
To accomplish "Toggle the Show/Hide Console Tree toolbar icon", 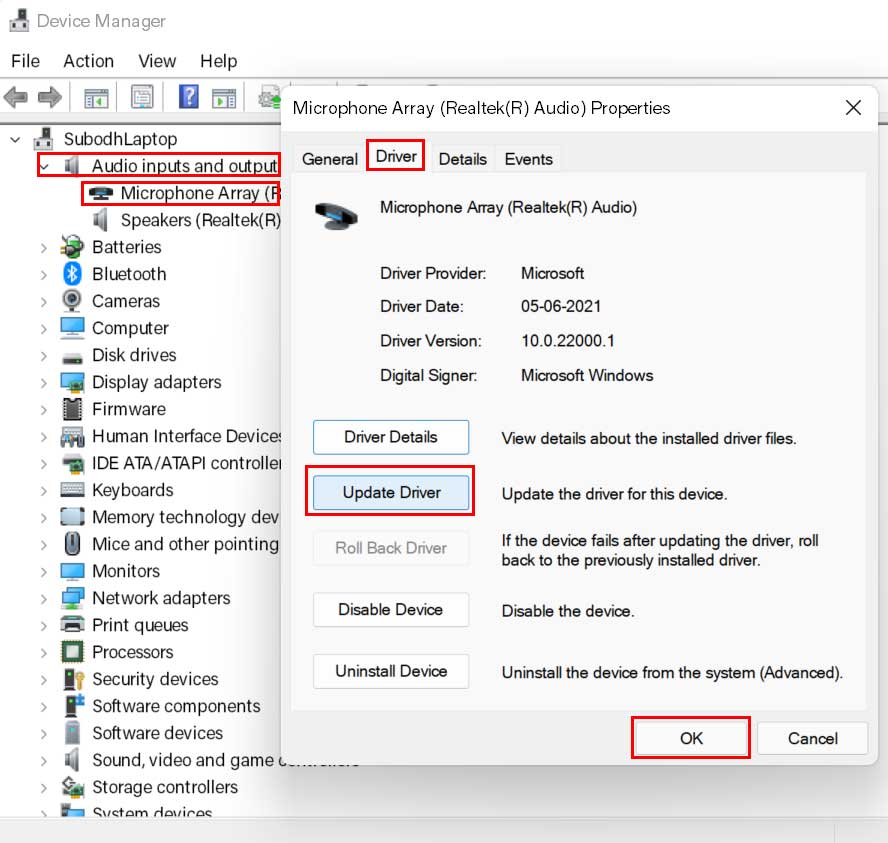I will pyautogui.click(x=95, y=96).
